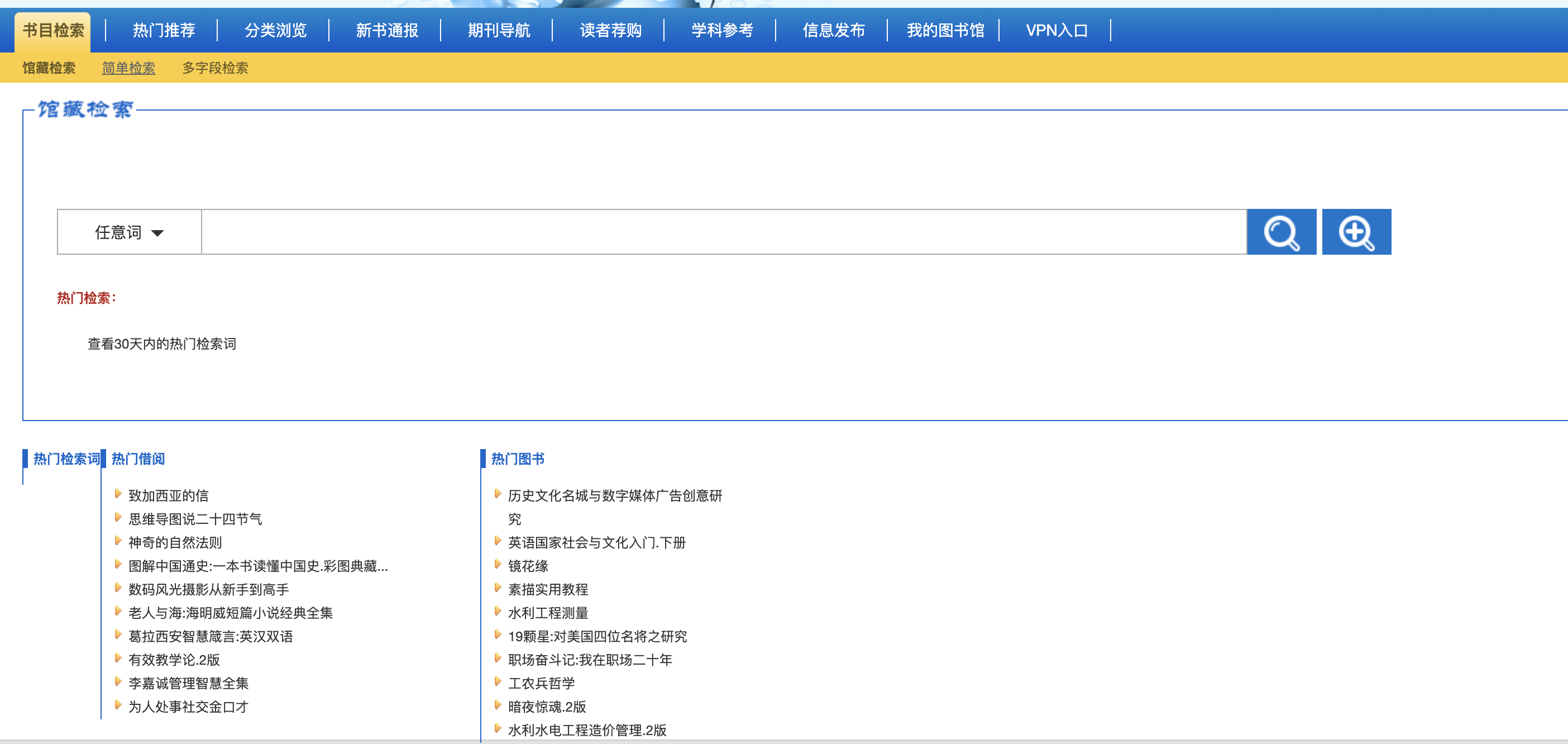The width and height of the screenshot is (1568, 744).
Task: Click the magnifying glass search button
Action: (1280, 232)
